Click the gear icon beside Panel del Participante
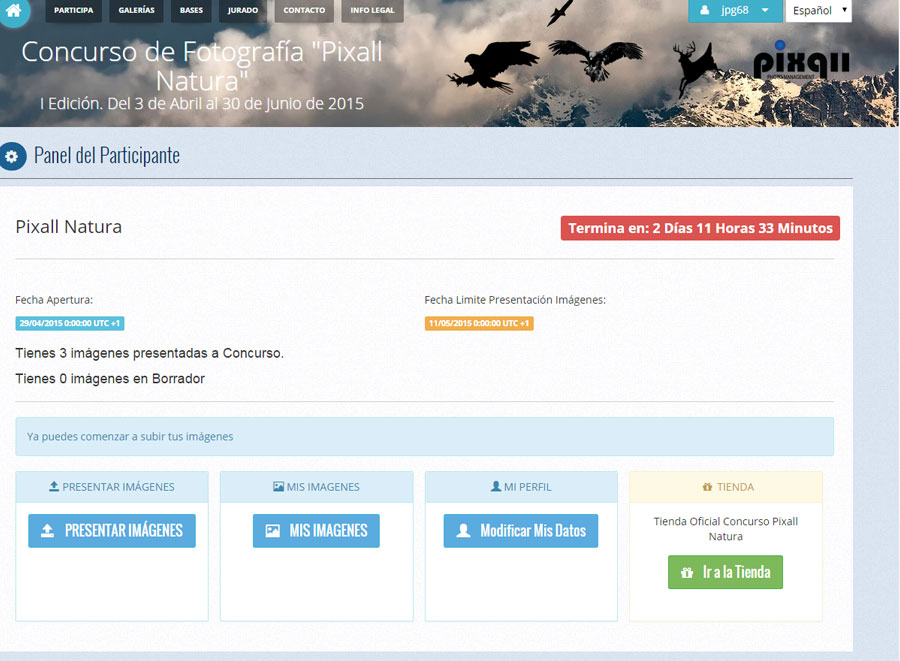900x661 pixels. (12, 156)
